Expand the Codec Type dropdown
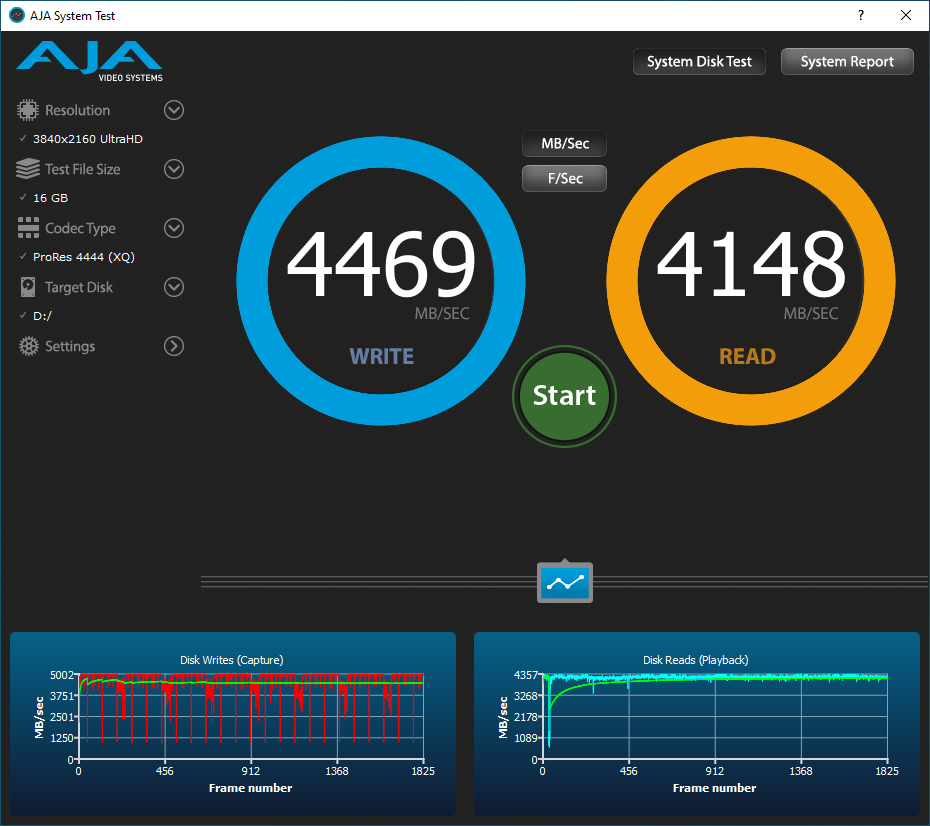The width and height of the screenshot is (930, 826). (x=173, y=228)
